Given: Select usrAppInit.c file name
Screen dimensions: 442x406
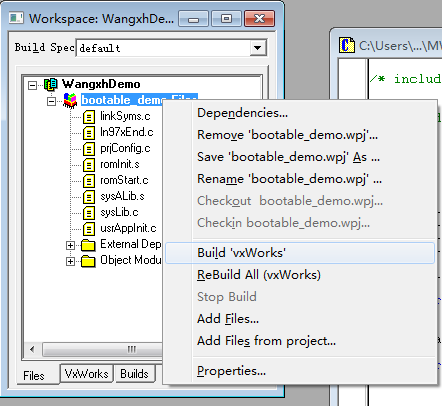Looking at the screenshot, I should [128, 228].
